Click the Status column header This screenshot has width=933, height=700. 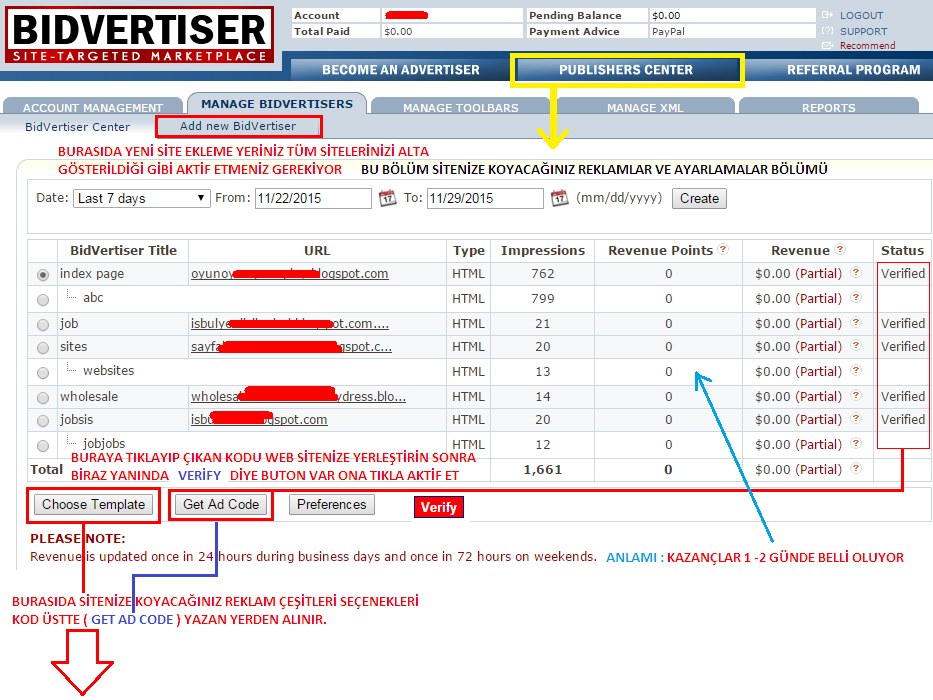click(x=902, y=251)
